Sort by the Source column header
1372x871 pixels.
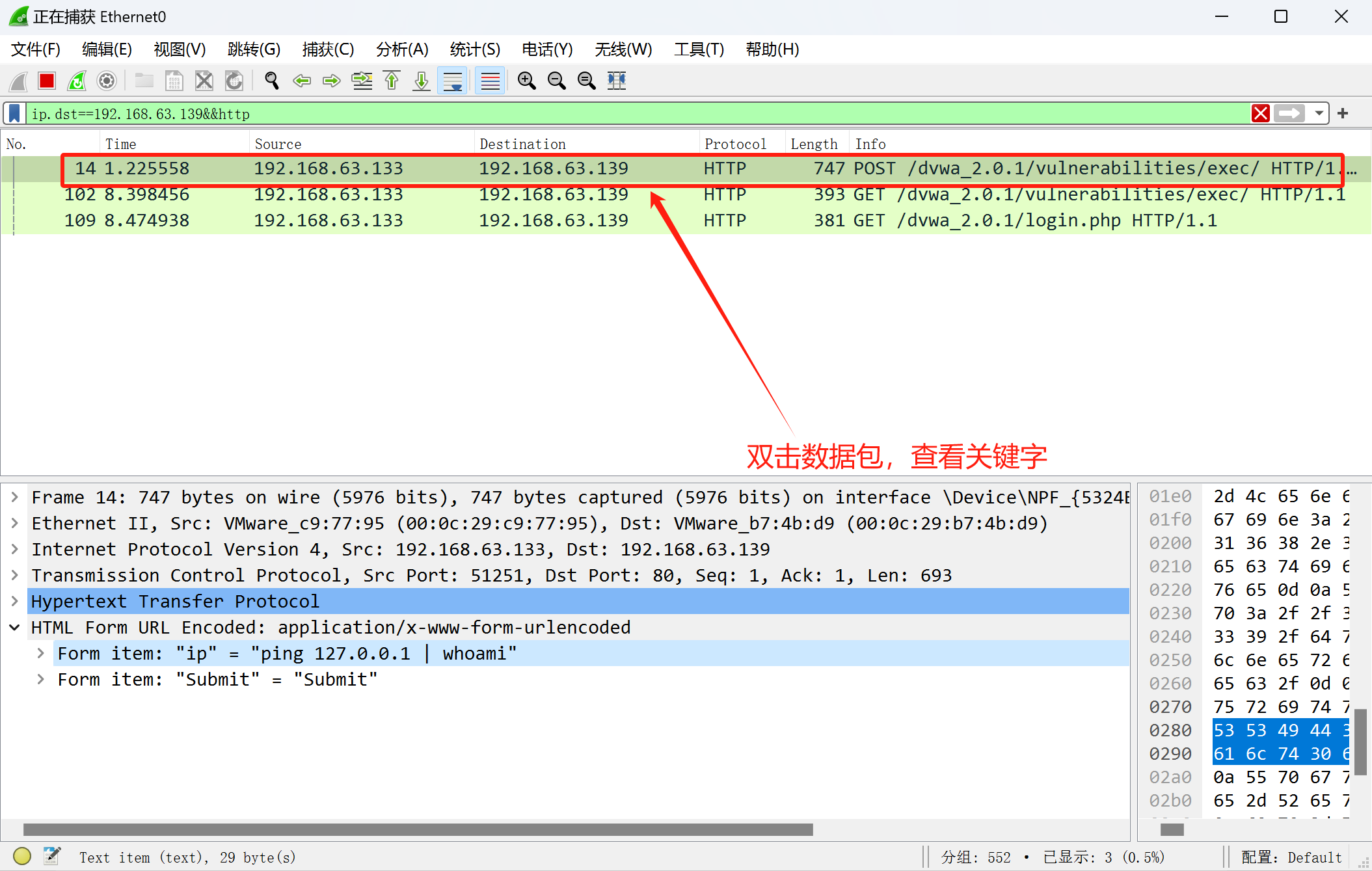pyautogui.click(x=362, y=144)
